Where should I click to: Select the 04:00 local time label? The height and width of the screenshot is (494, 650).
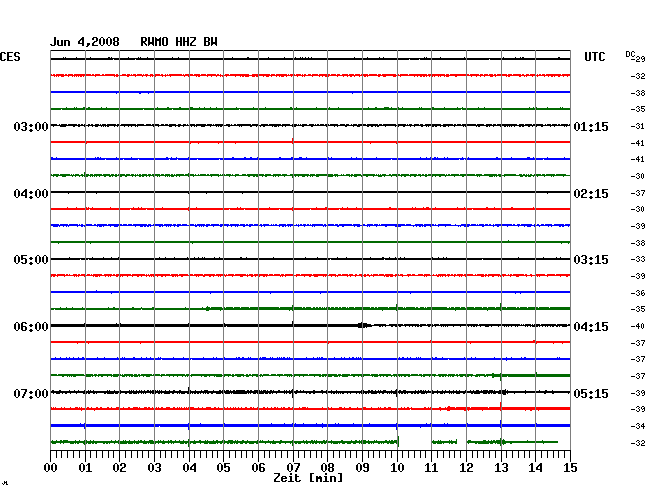tap(31, 194)
